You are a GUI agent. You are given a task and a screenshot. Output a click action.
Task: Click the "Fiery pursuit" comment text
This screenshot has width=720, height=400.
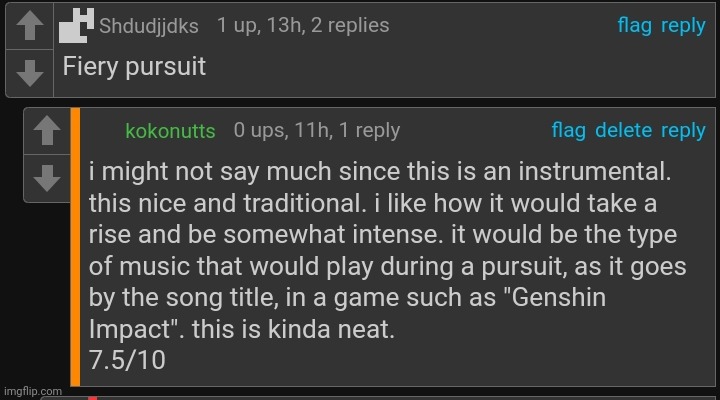(x=134, y=67)
